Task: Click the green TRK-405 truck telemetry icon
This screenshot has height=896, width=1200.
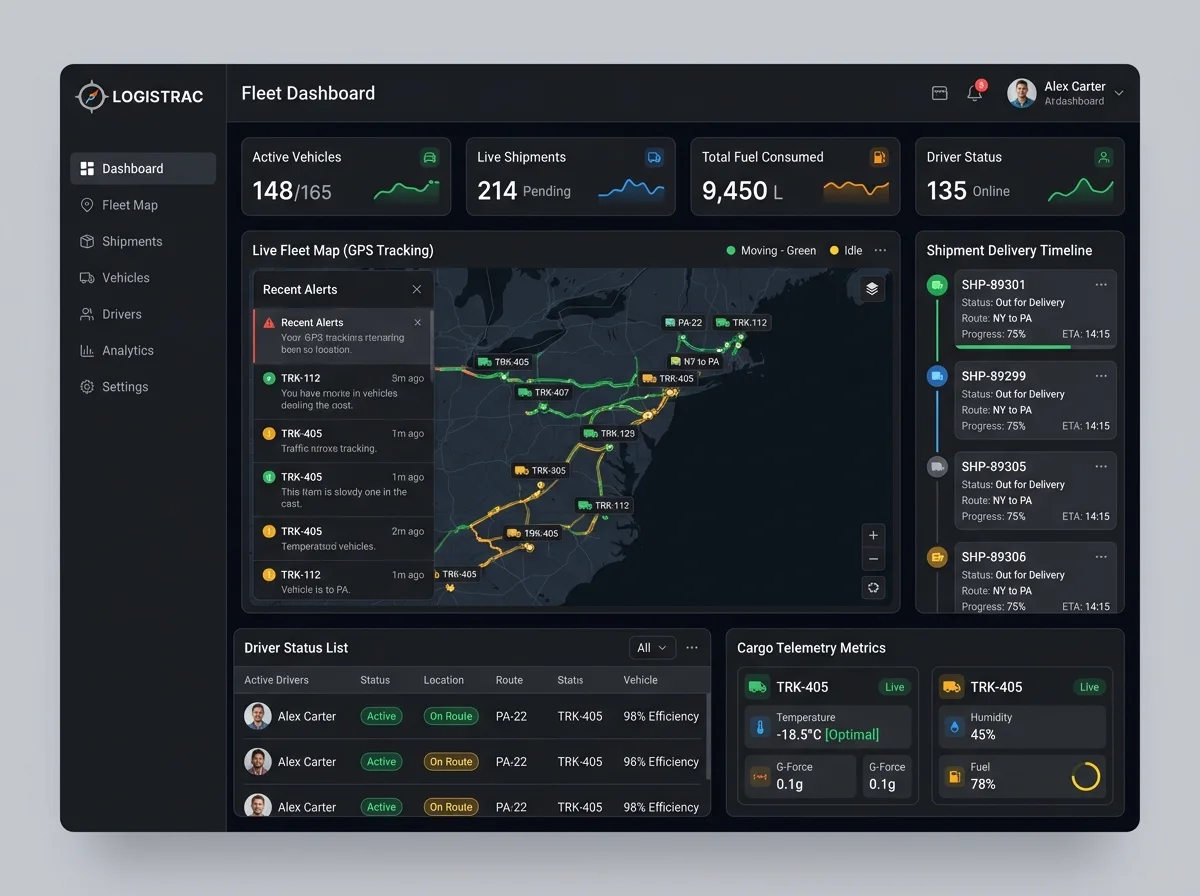Action: pos(757,687)
